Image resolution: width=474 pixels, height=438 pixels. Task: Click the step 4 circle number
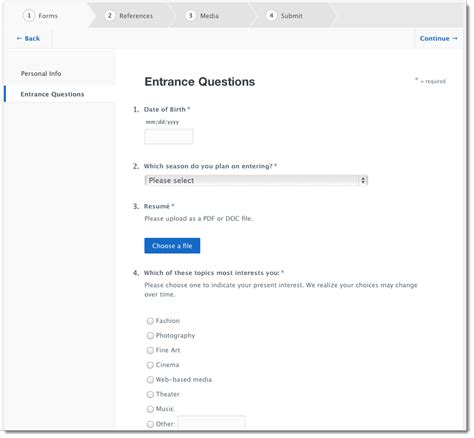271,15
